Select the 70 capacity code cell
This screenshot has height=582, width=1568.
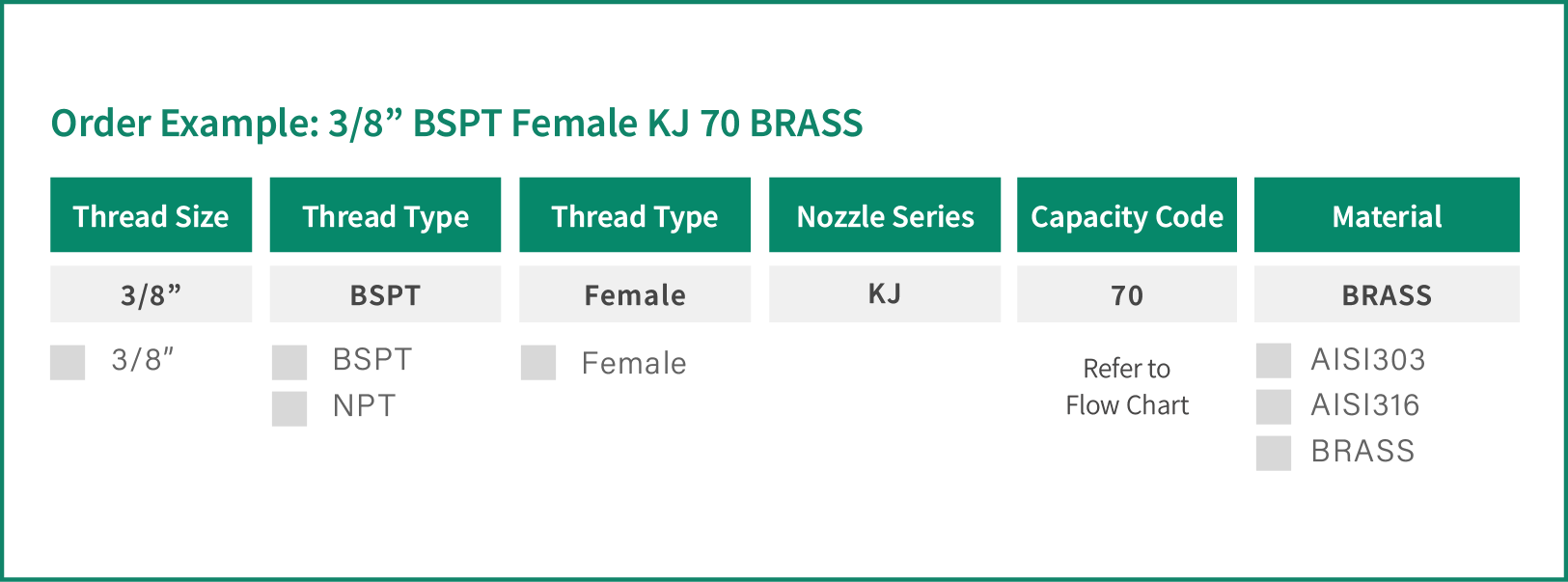[1127, 294]
